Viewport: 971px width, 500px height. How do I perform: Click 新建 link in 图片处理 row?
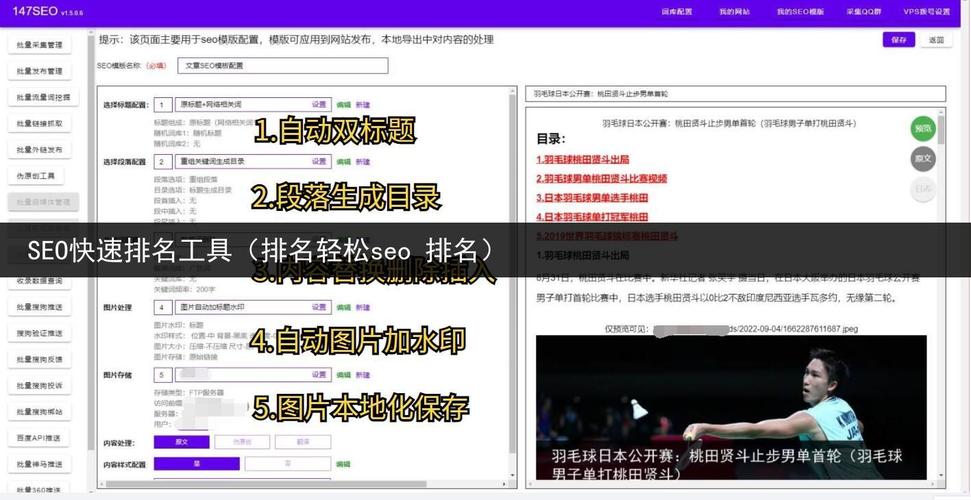[363, 307]
